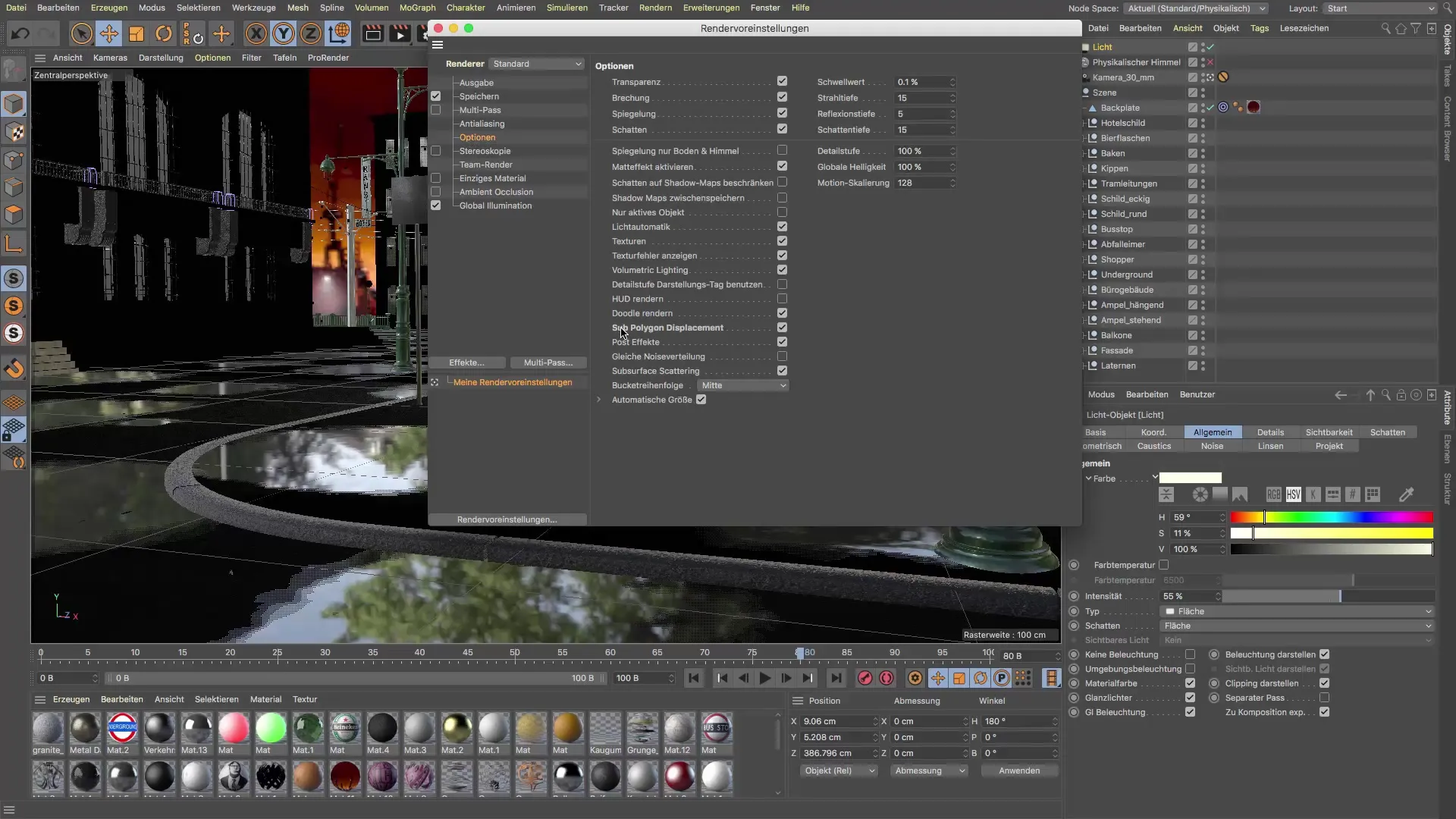Click the hue slider bar
1456x819 pixels.
pyautogui.click(x=1332, y=517)
